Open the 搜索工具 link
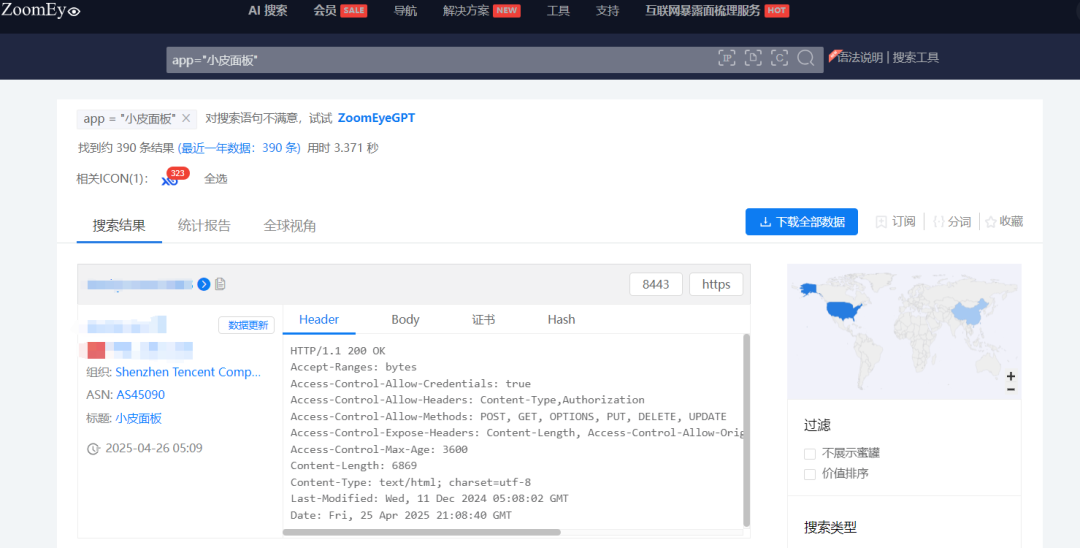1080x548 pixels. coord(915,58)
